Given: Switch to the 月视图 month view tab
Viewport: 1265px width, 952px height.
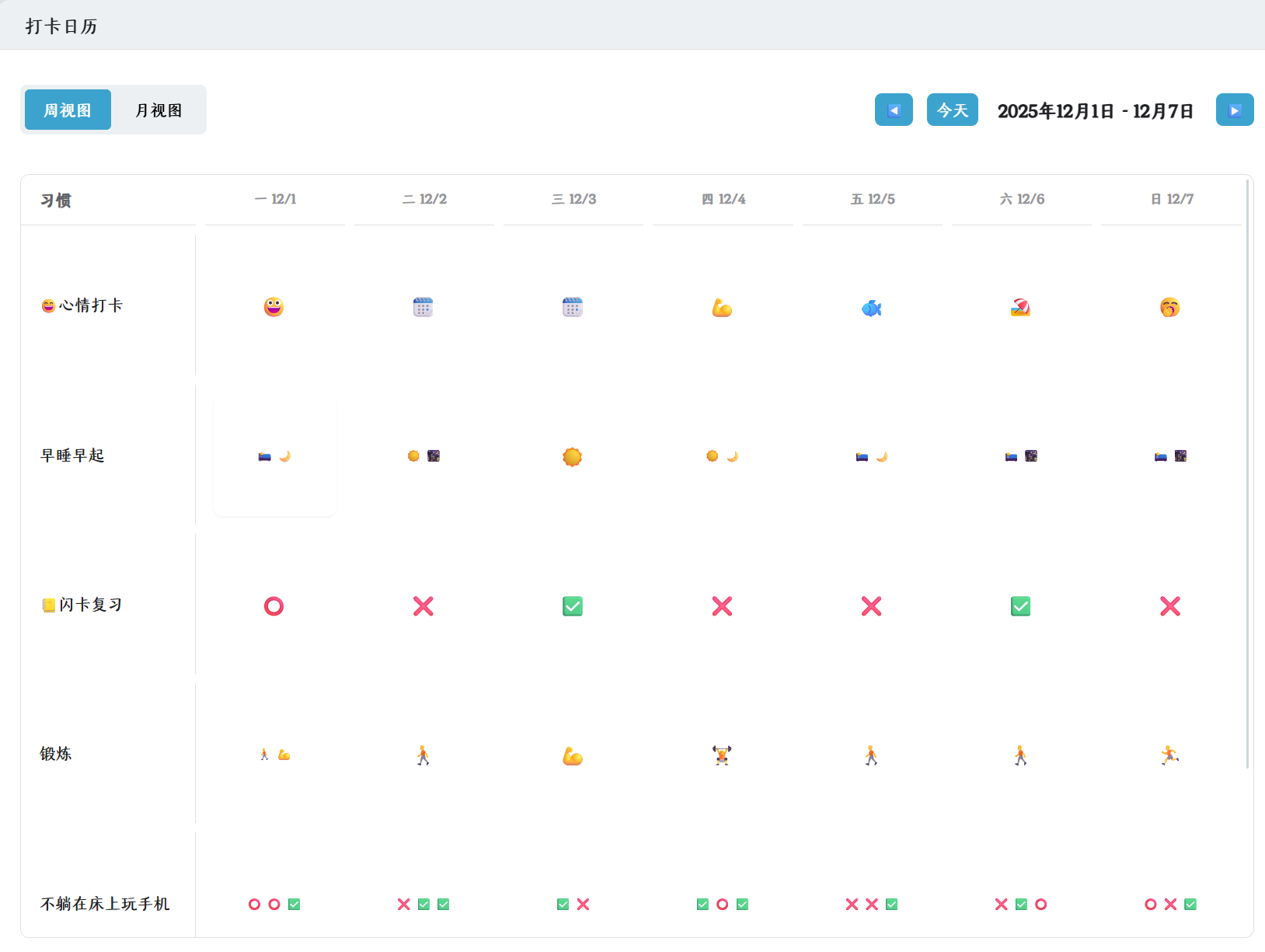Looking at the screenshot, I should point(159,110).
